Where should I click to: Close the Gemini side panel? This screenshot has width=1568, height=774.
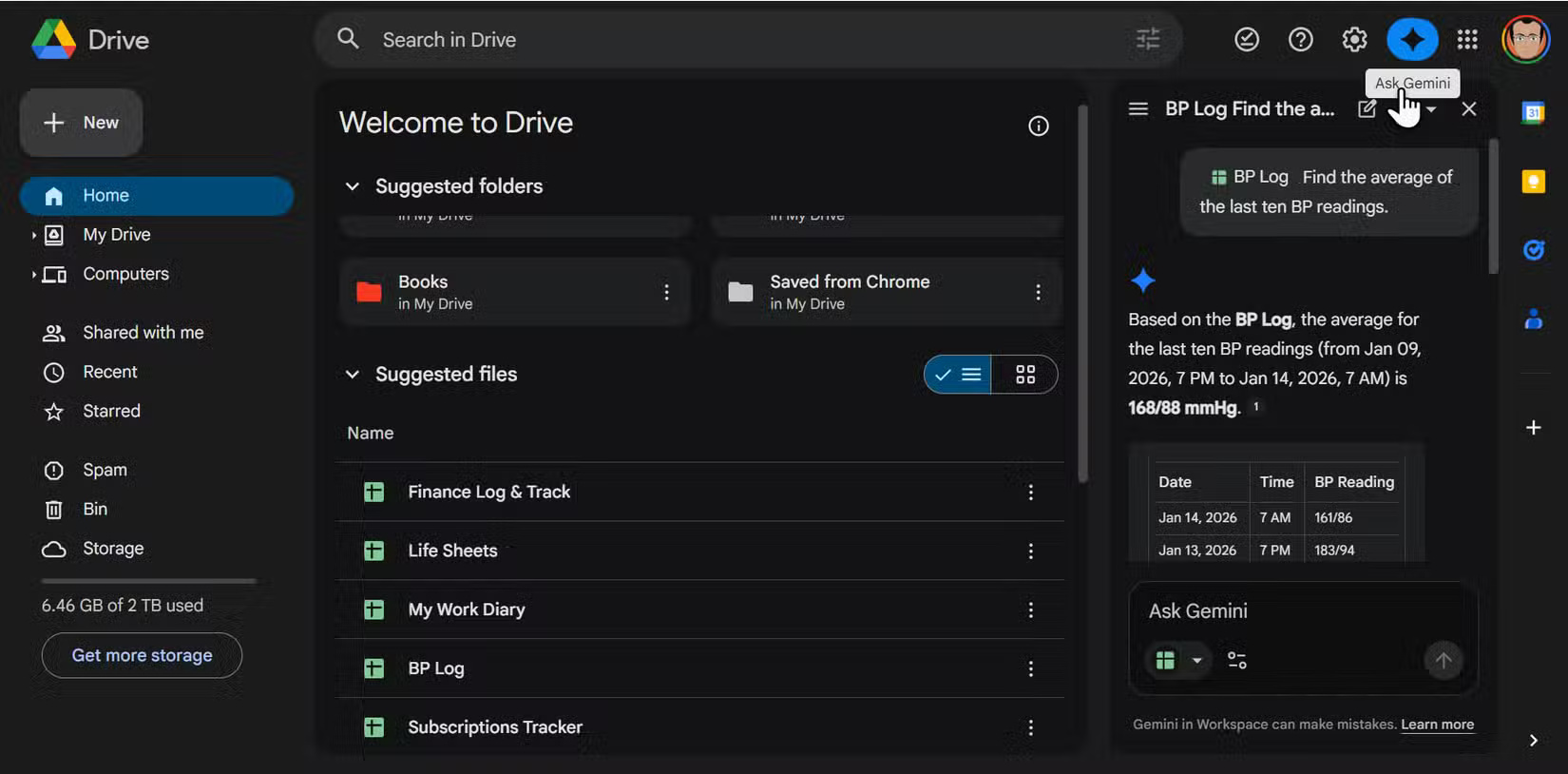[x=1468, y=108]
